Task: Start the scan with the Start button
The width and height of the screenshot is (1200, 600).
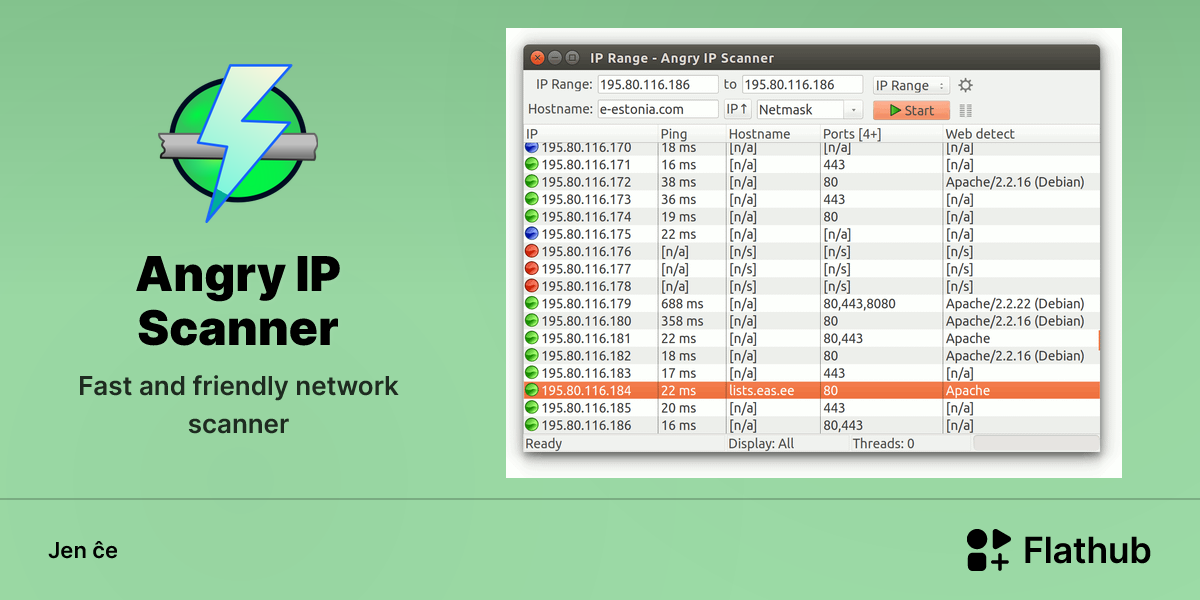Action: tap(911, 110)
